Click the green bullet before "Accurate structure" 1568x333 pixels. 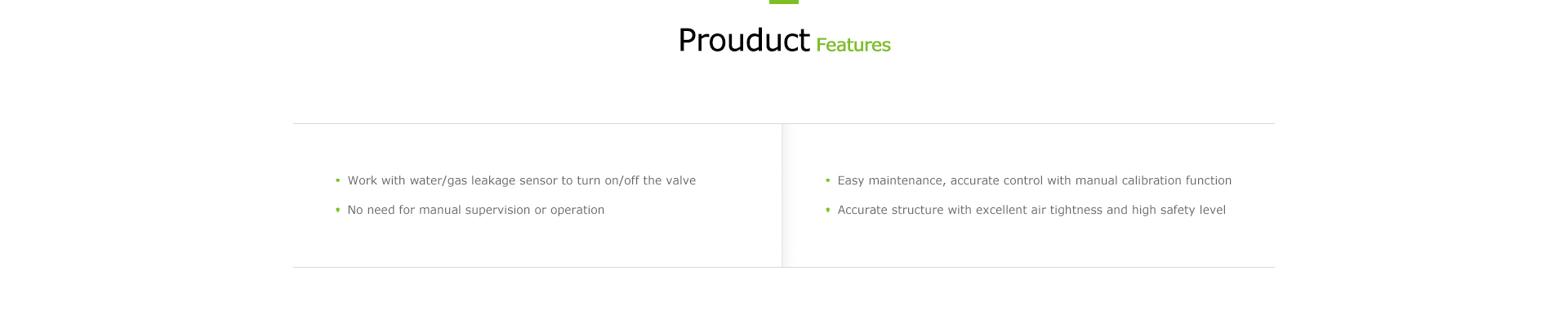(x=827, y=210)
